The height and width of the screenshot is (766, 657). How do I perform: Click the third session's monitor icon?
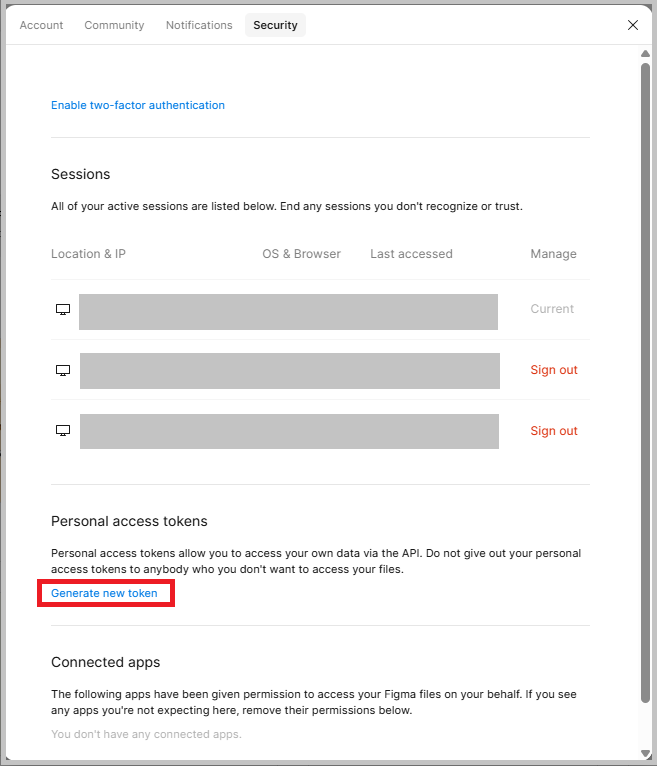[63, 430]
